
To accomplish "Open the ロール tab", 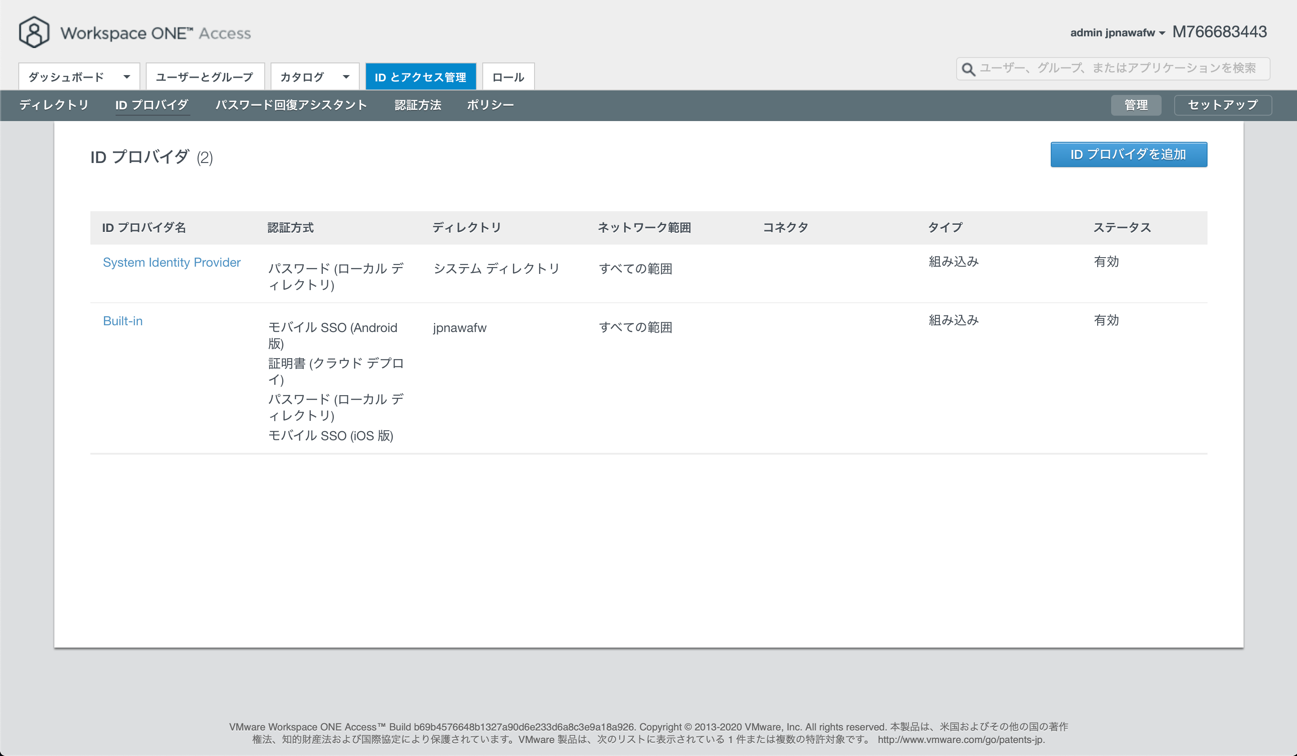I will click(508, 77).
